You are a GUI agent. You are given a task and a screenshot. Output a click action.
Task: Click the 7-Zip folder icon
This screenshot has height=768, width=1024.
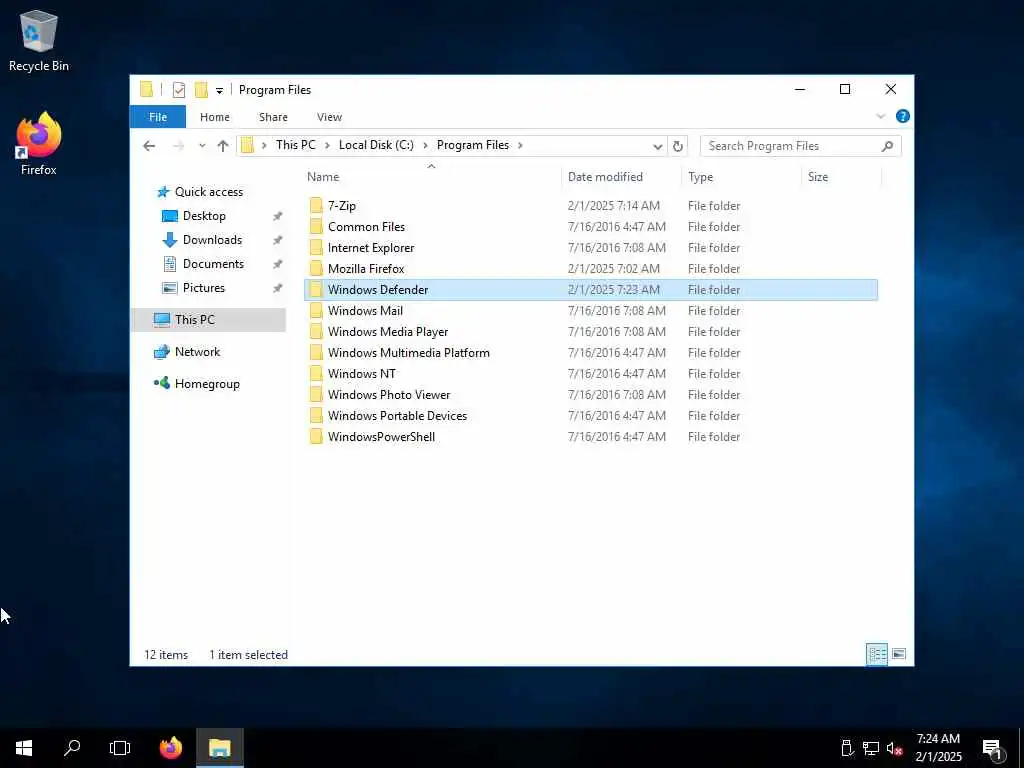pyautogui.click(x=316, y=206)
